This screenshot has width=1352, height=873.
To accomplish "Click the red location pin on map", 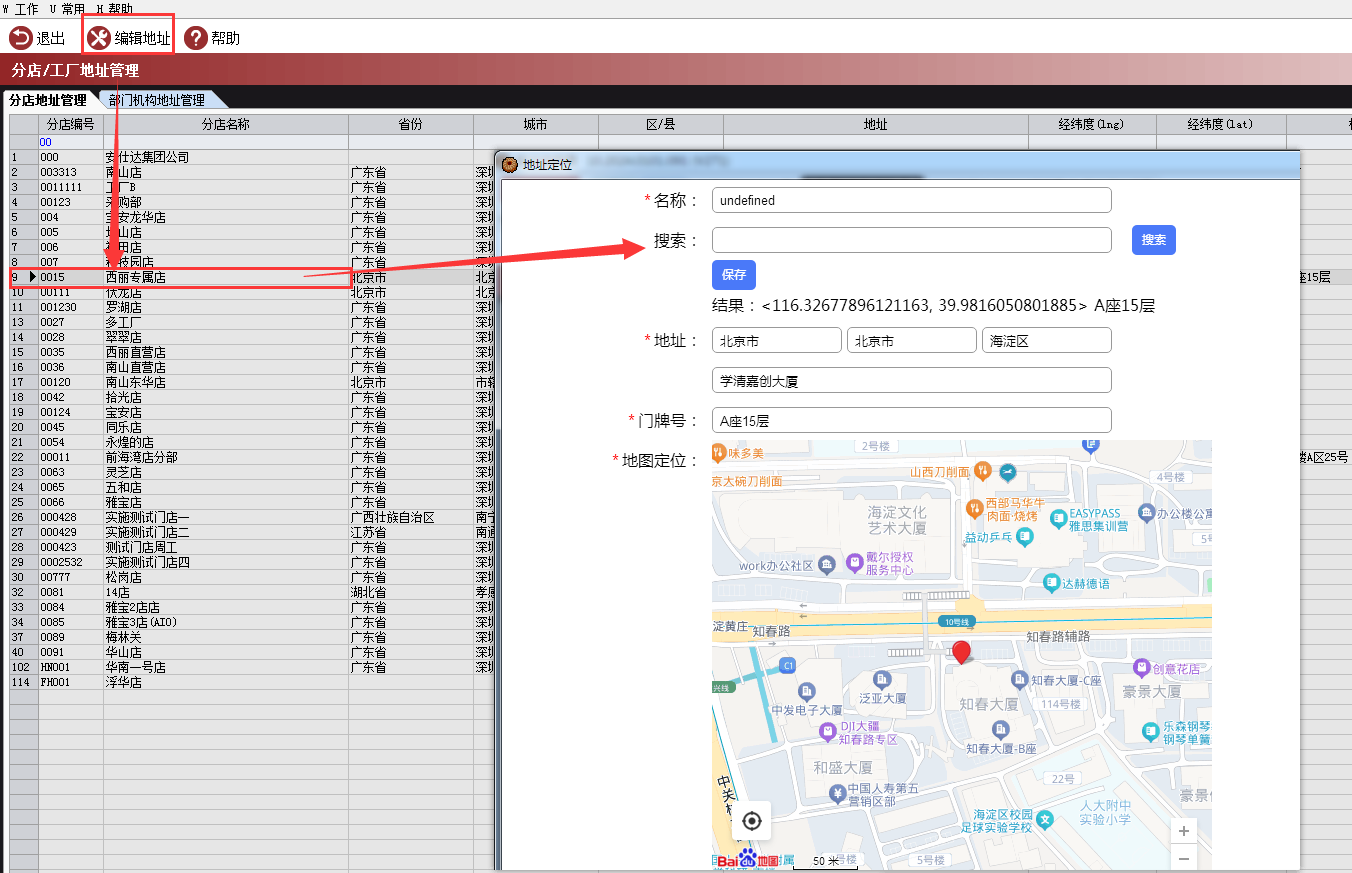I will 961,652.
